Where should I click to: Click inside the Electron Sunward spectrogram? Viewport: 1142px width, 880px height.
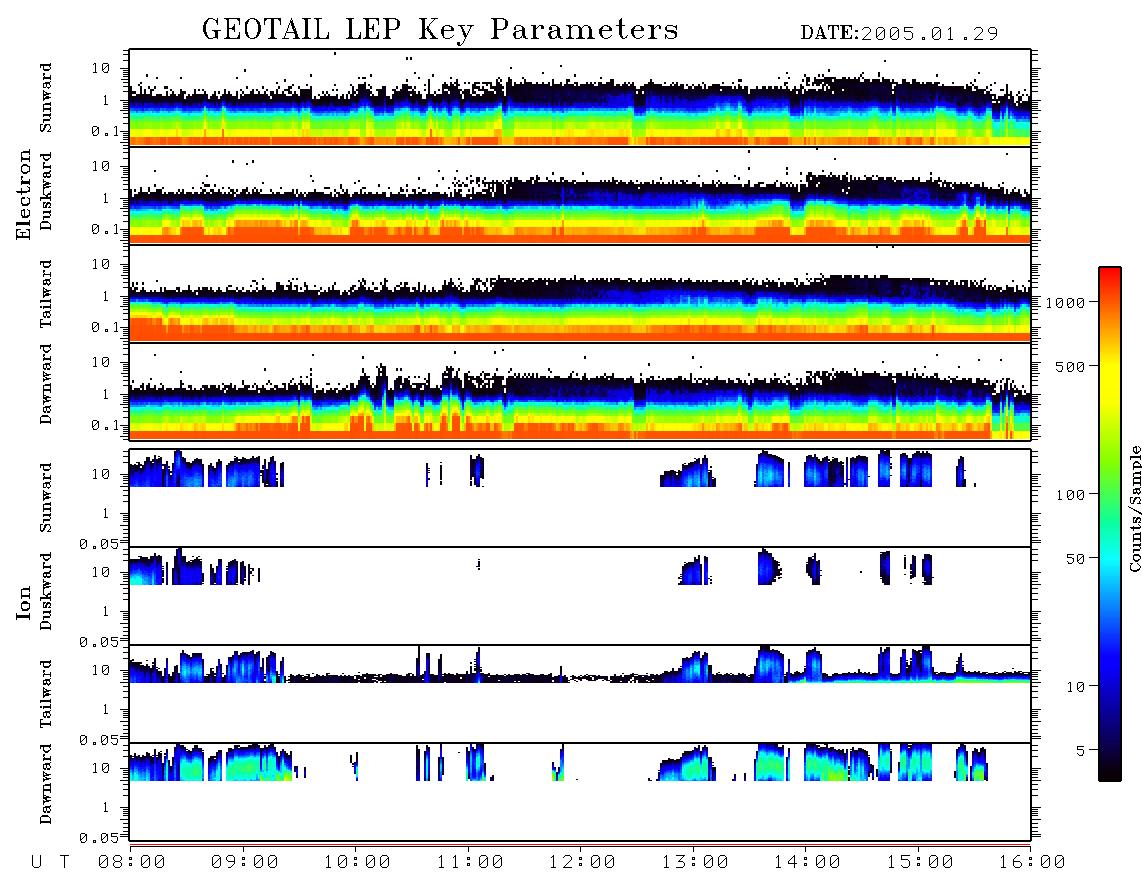(x=580, y=98)
